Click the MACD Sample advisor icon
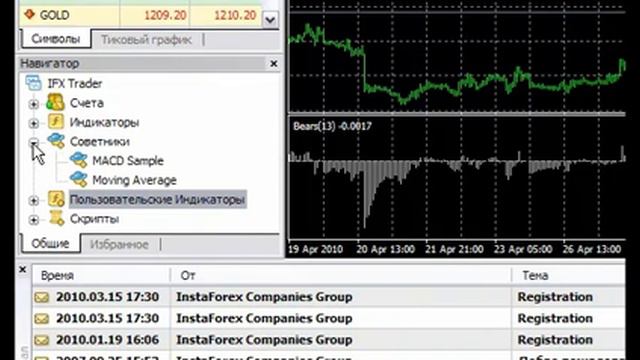Image resolution: width=640 pixels, height=360 pixels. pos(78,160)
